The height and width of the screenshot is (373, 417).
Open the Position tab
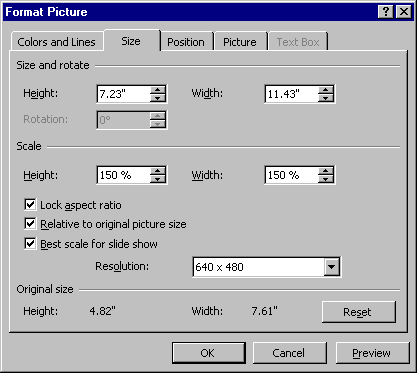pyautogui.click(x=186, y=42)
